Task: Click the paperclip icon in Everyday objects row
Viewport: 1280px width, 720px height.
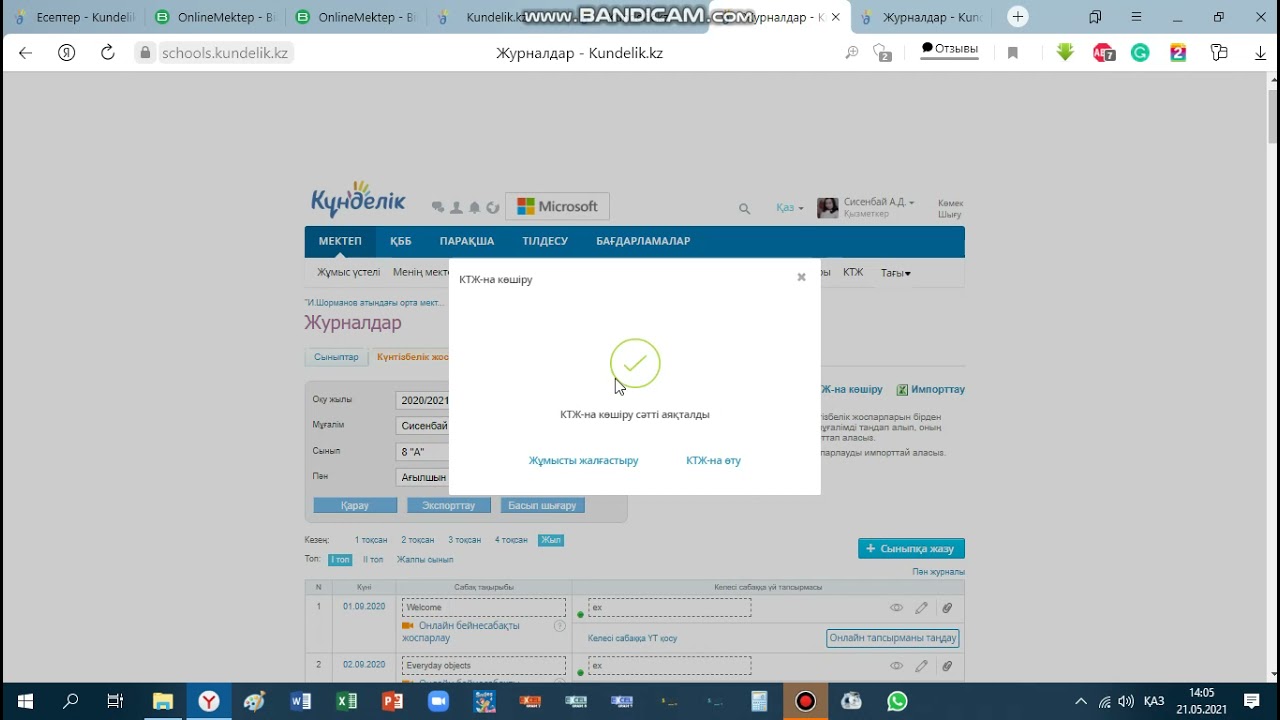Action: [x=947, y=666]
